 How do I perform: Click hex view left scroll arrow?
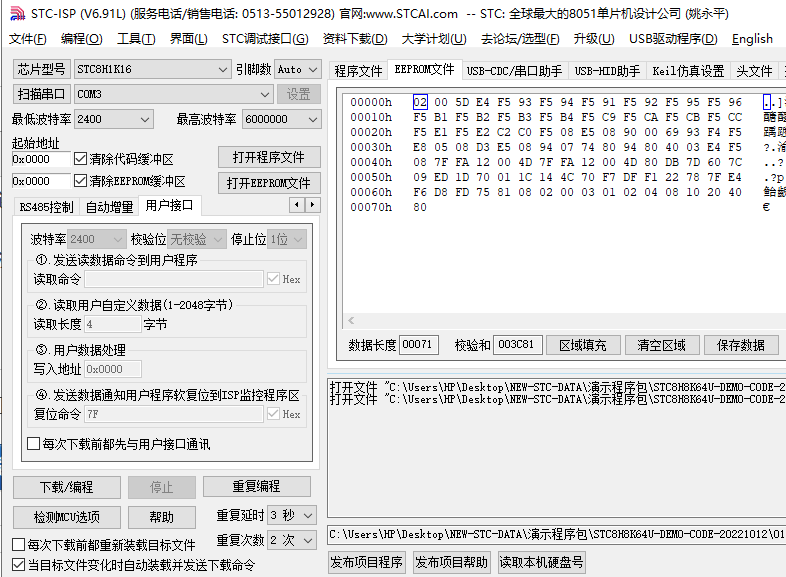[x=351, y=320]
